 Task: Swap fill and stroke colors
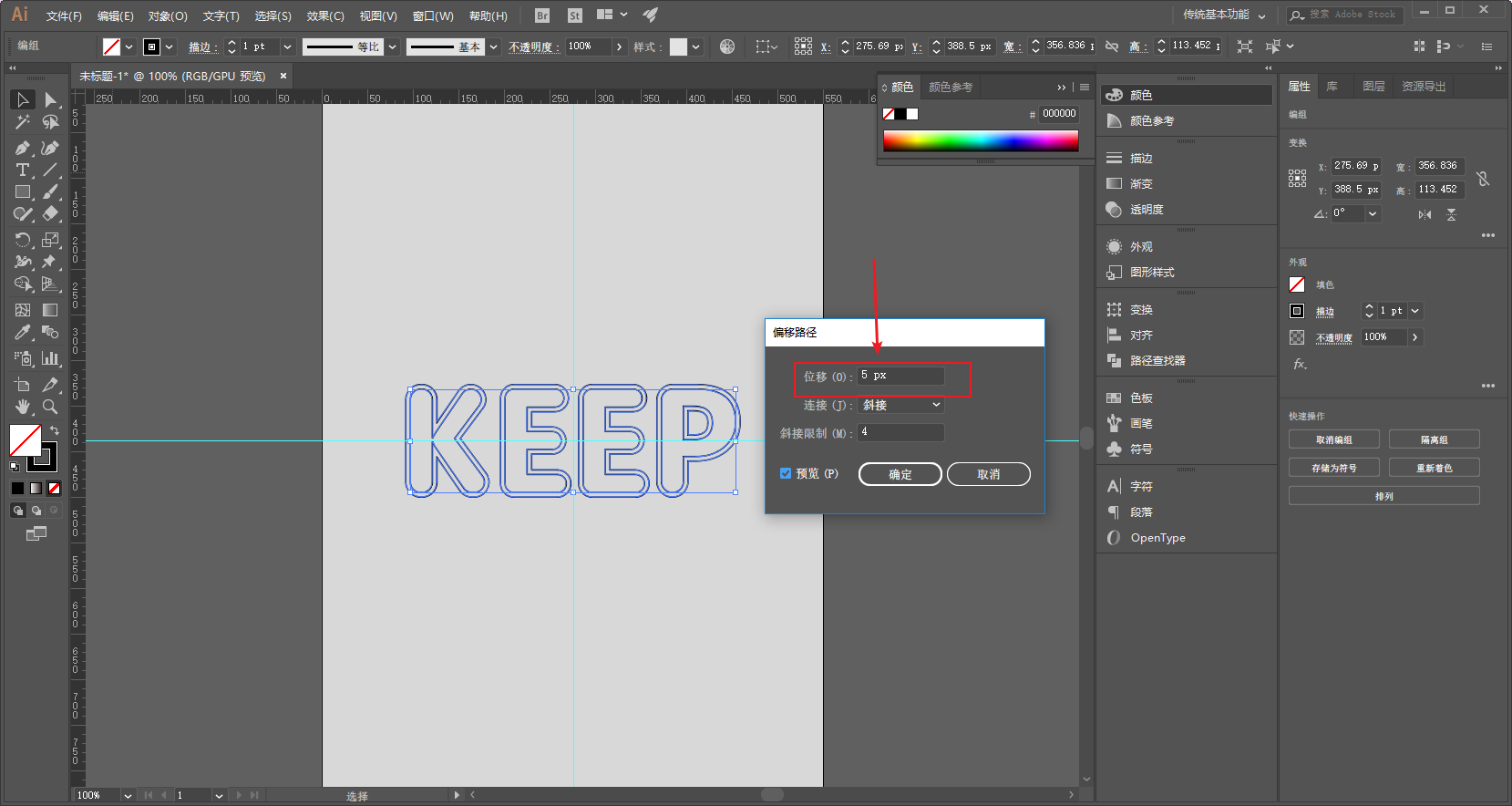tap(55, 429)
